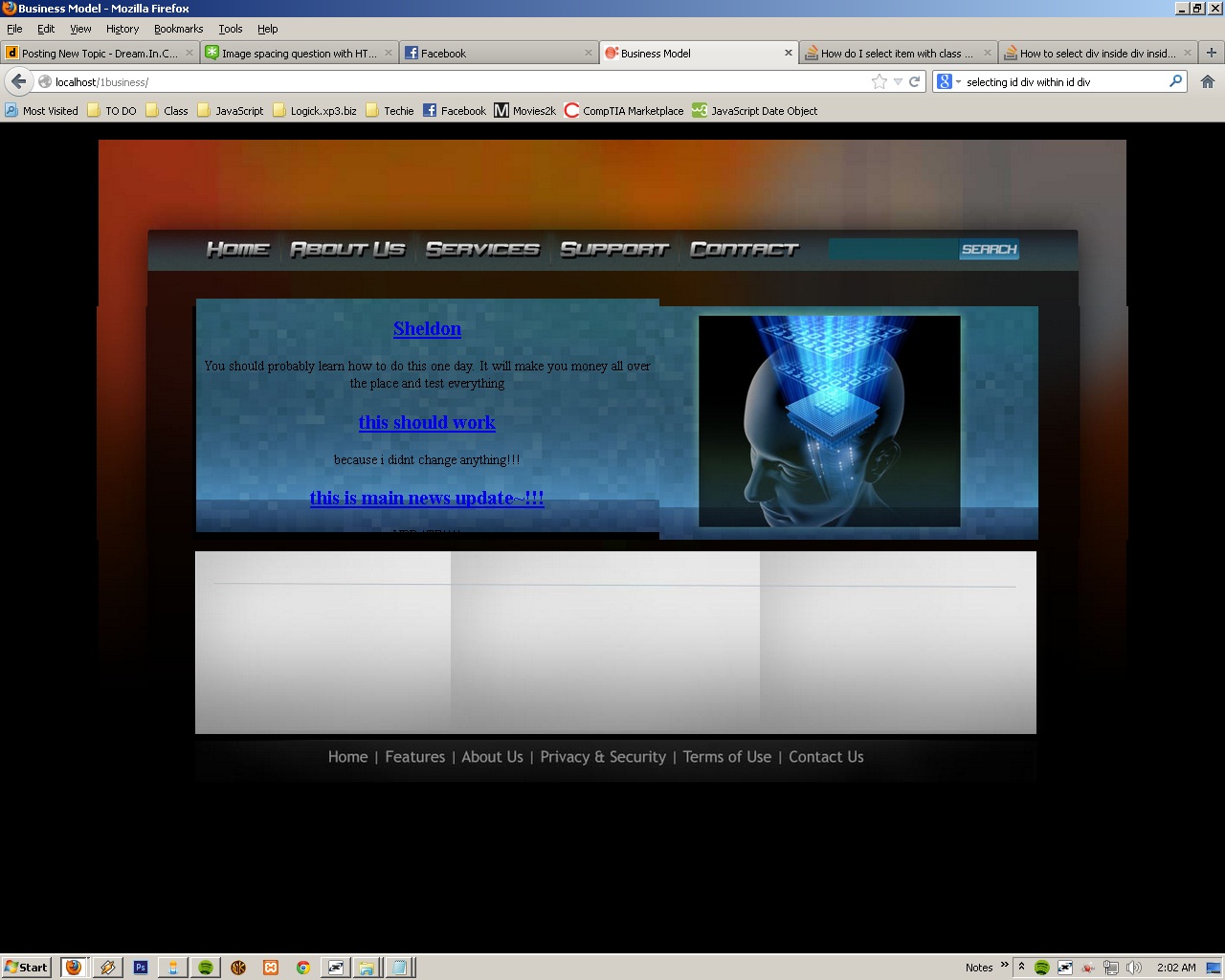
Task: Open a new tab with the plus button
Action: click(x=1212, y=53)
